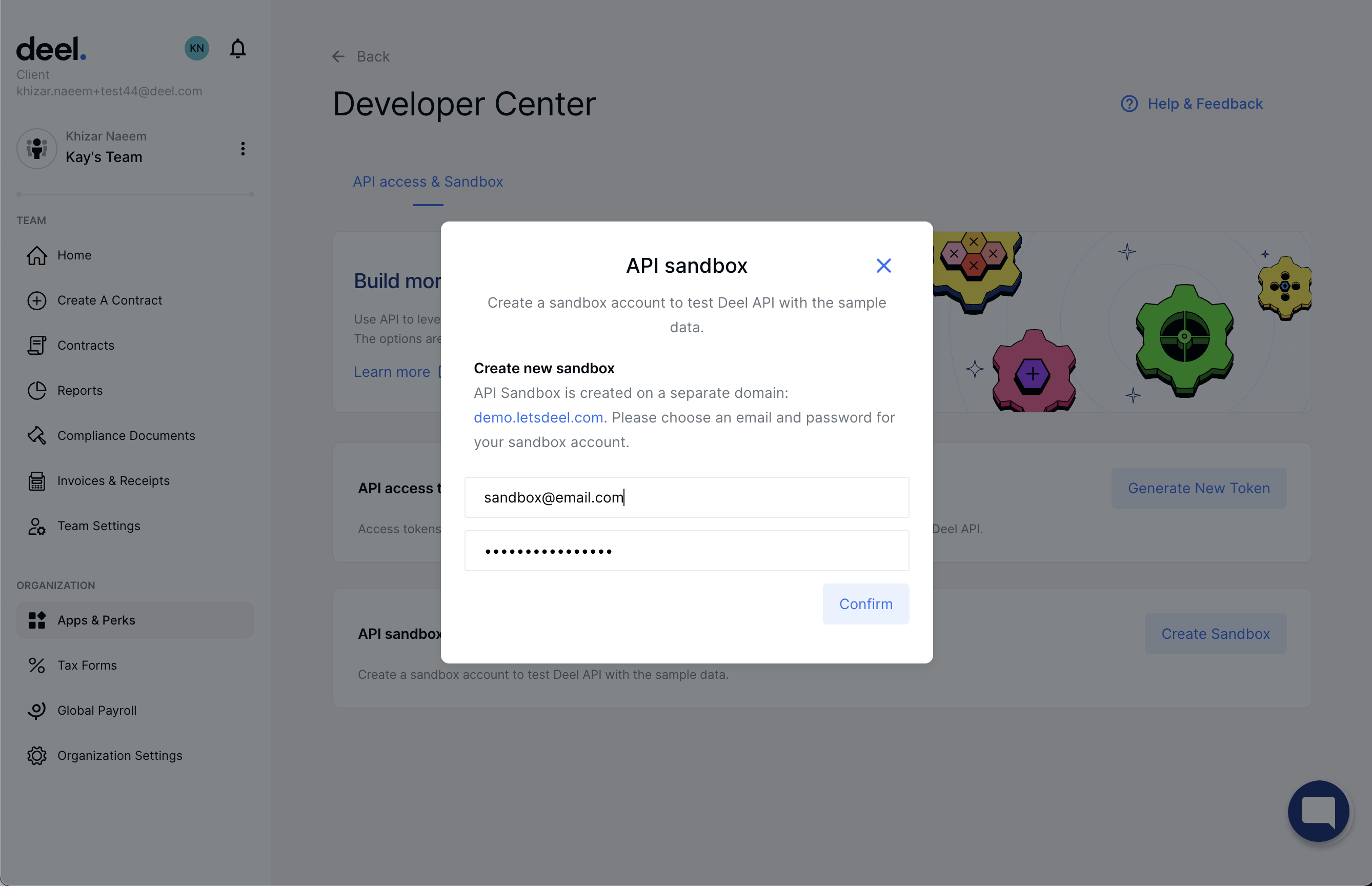Click Create Sandbox button
The width and height of the screenshot is (1372, 886).
[1216, 634]
